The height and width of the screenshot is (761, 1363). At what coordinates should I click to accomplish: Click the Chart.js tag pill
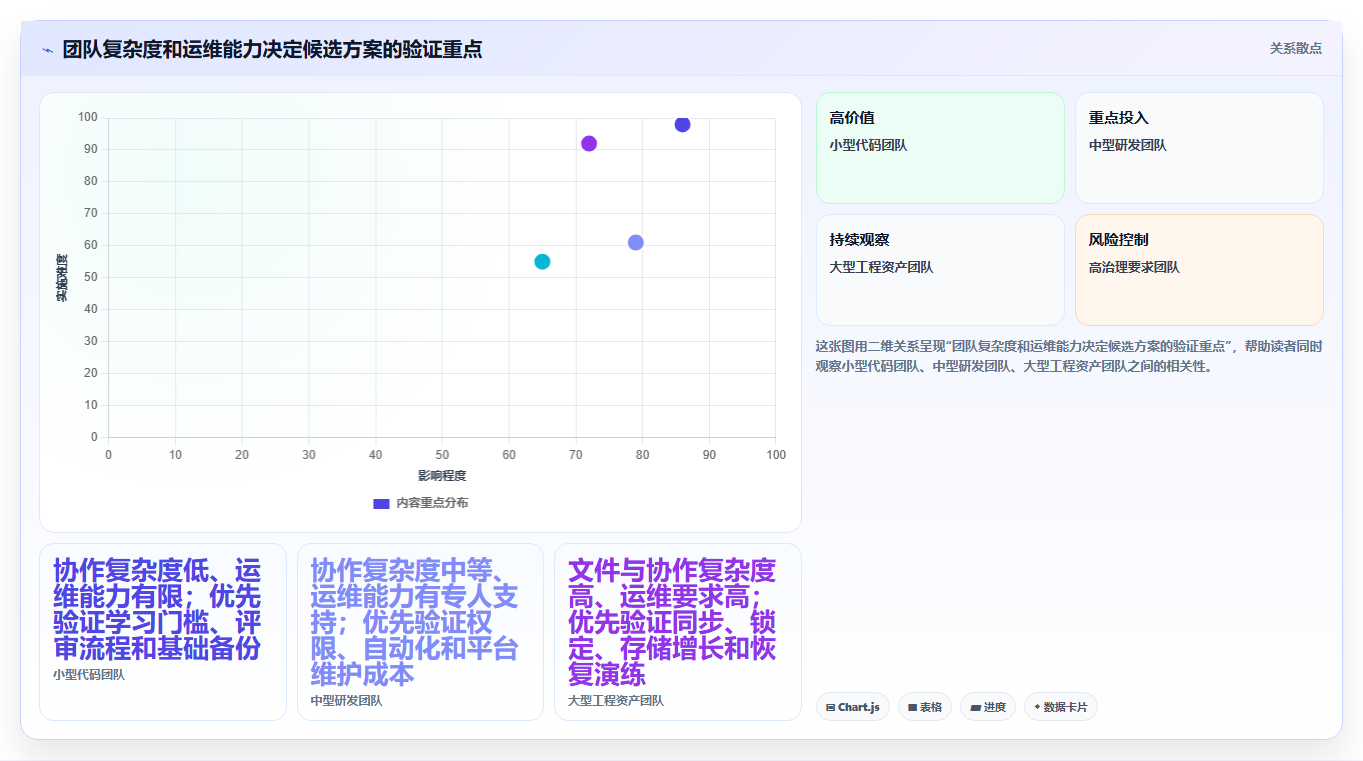(x=853, y=707)
